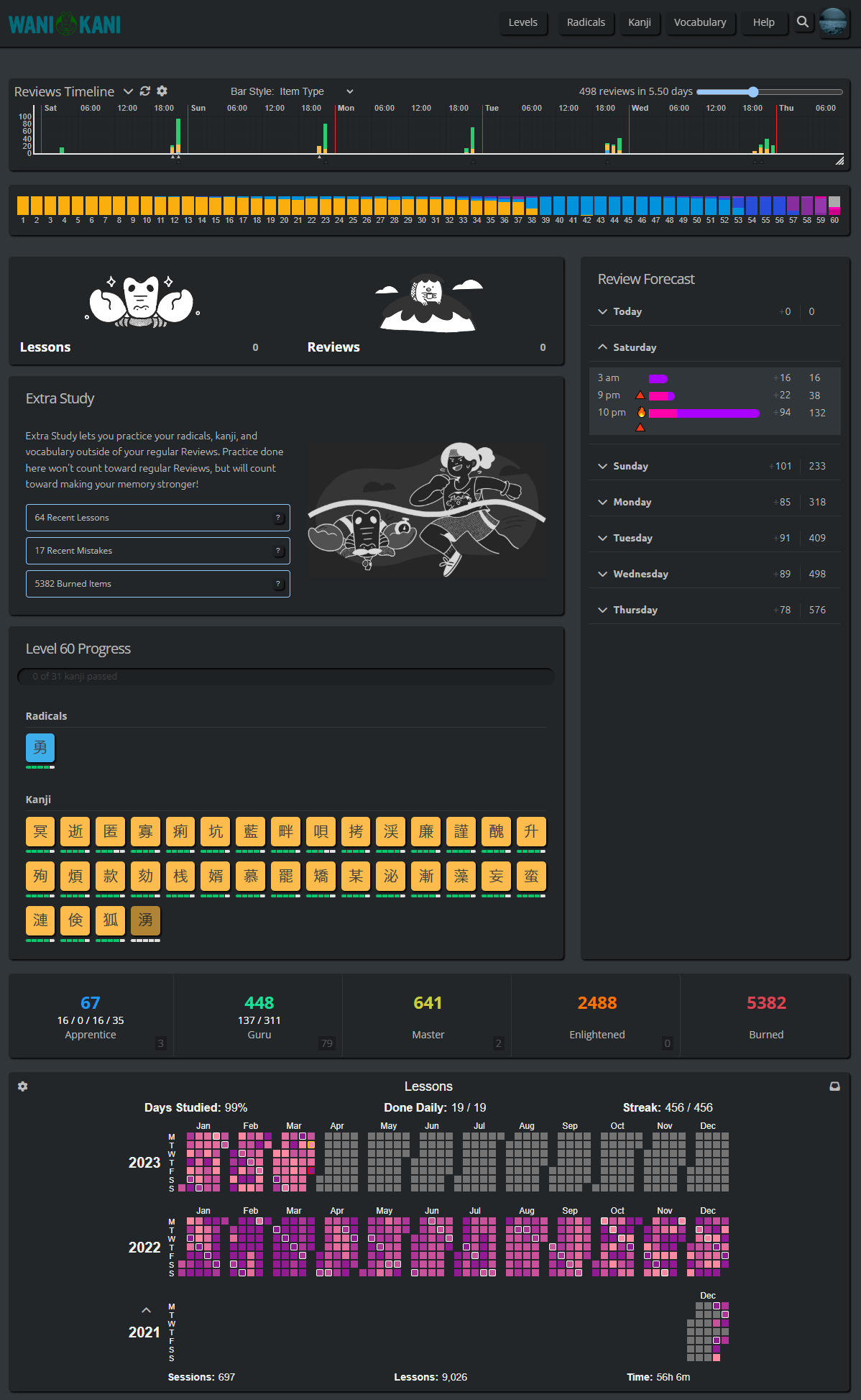Click the 'Sessions: 697' statistic

point(201,1377)
